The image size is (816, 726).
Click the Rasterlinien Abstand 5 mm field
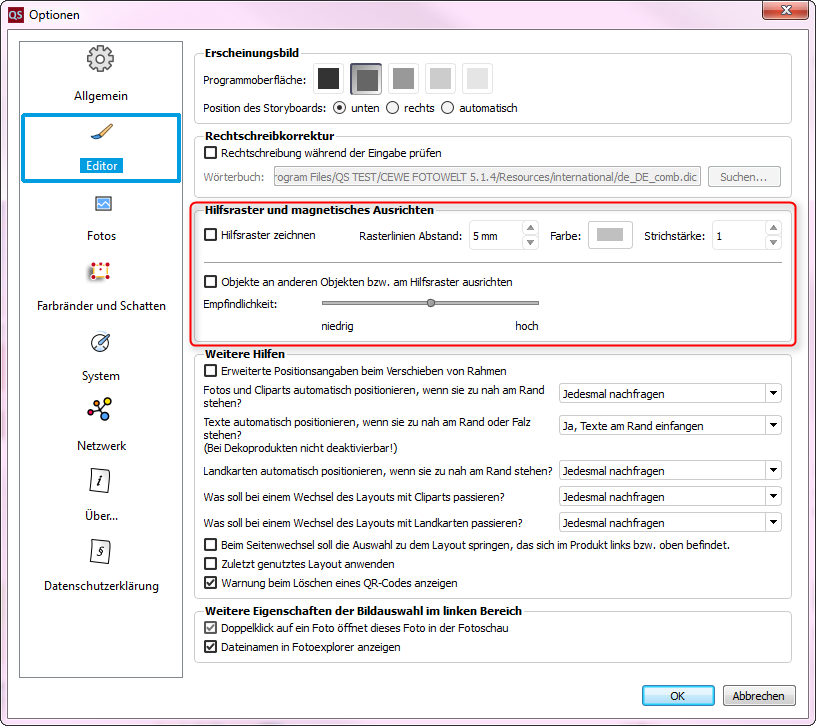click(x=495, y=236)
